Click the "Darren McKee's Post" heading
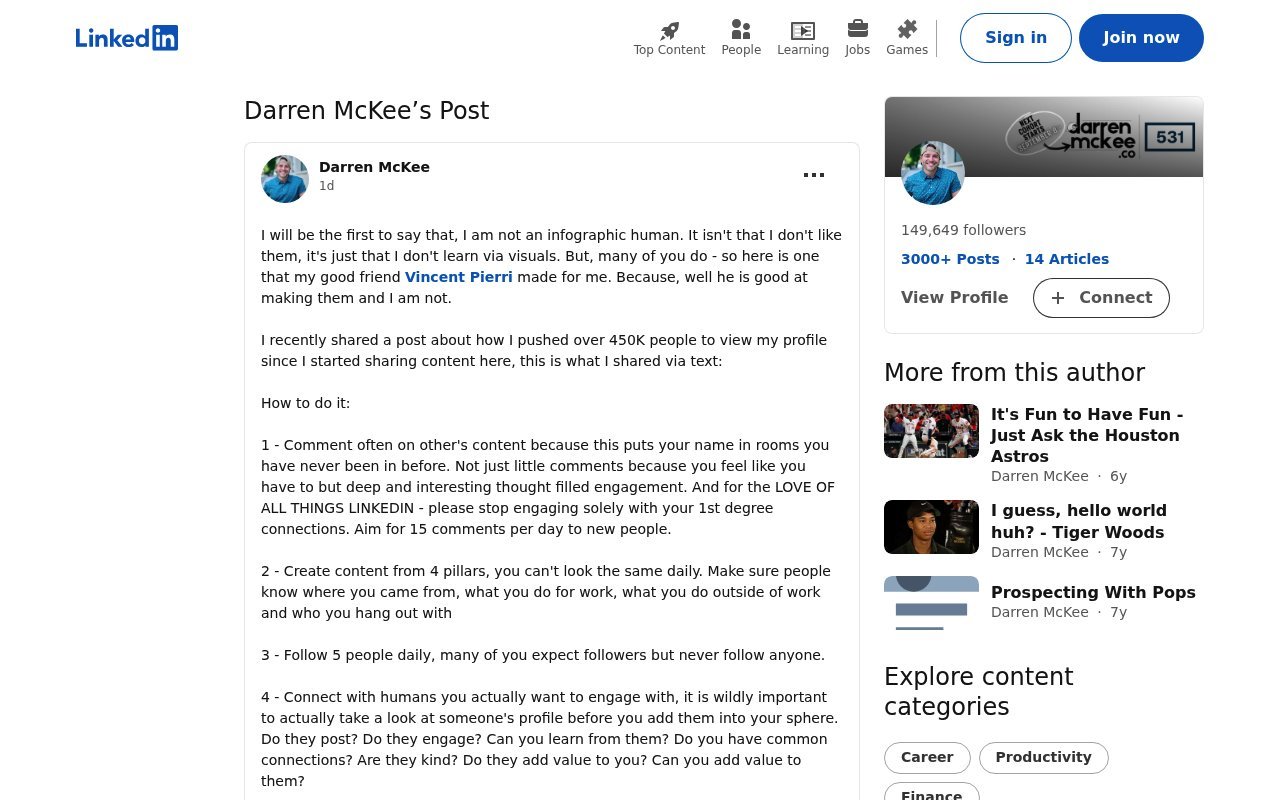 click(x=367, y=111)
